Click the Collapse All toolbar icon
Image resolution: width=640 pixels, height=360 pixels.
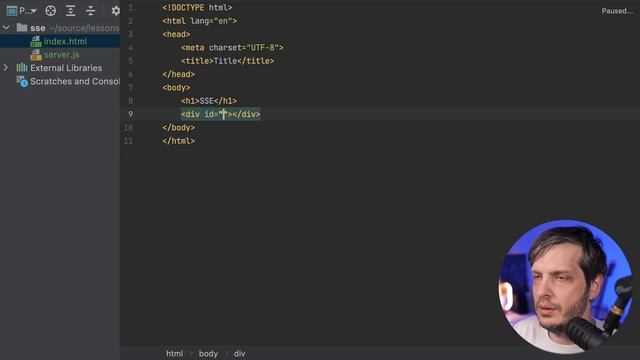pyautogui.click(x=90, y=11)
